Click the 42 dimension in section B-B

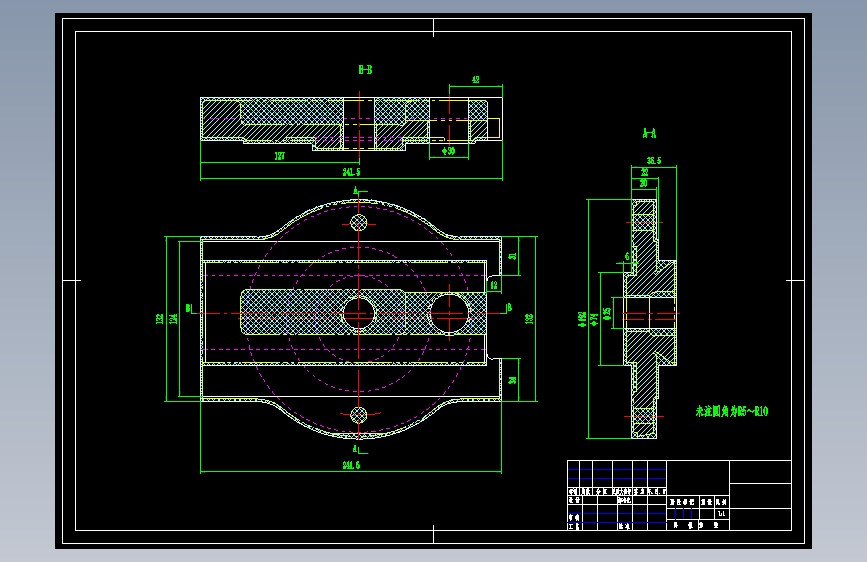(x=476, y=80)
